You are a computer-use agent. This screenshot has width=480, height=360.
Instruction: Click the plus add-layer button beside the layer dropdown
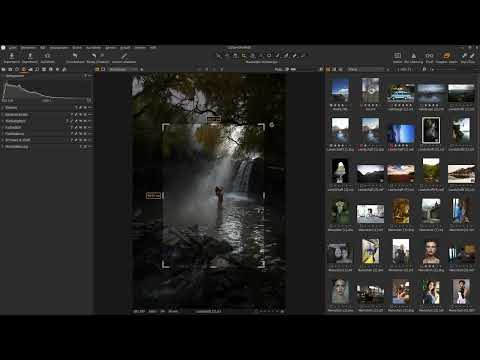point(142,69)
